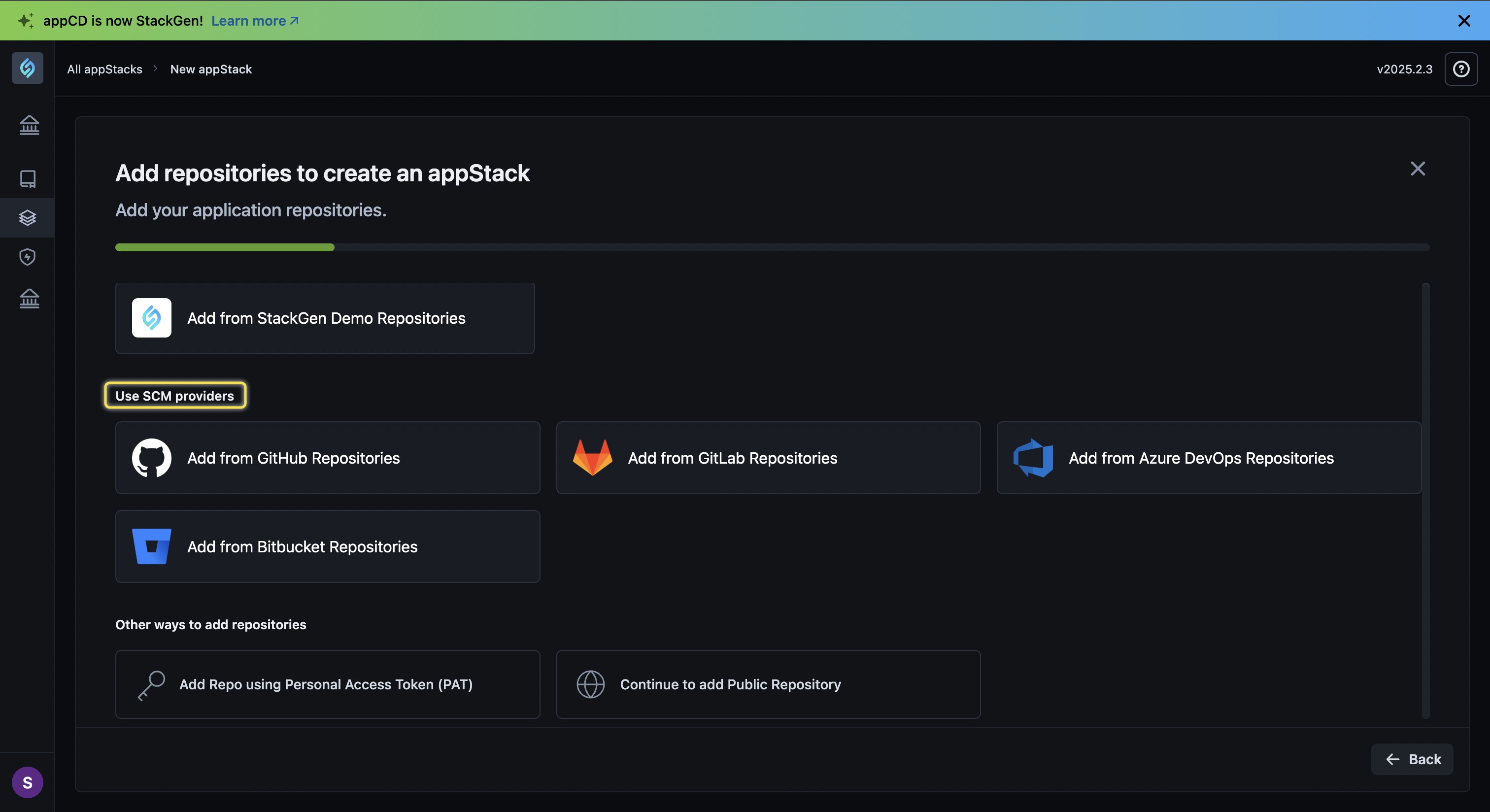The width and height of the screenshot is (1490, 812).
Task: Click New appStack breadcrumb
Action: (x=211, y=69)
